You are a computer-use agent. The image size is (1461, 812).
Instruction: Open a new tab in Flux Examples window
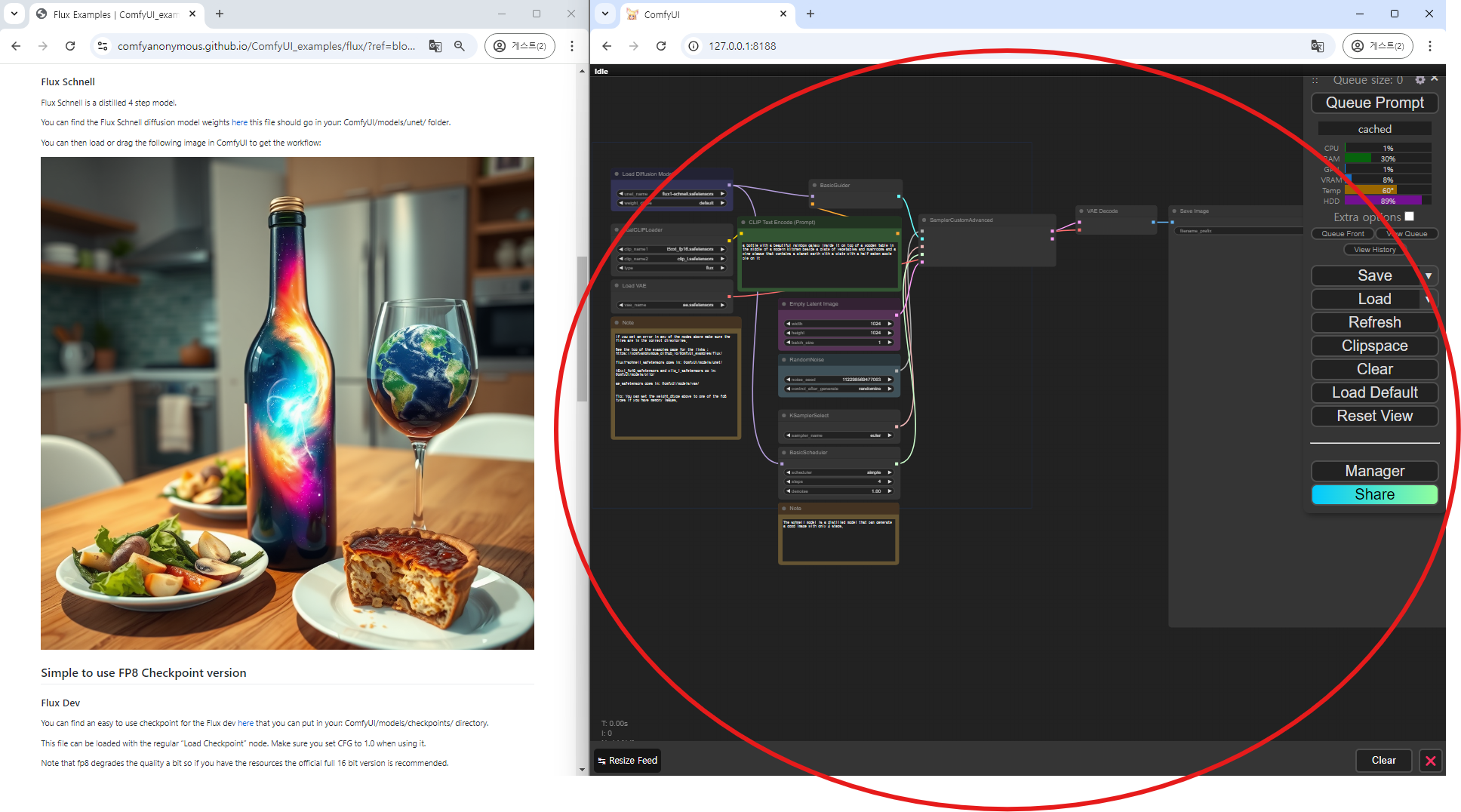point(220,14)
